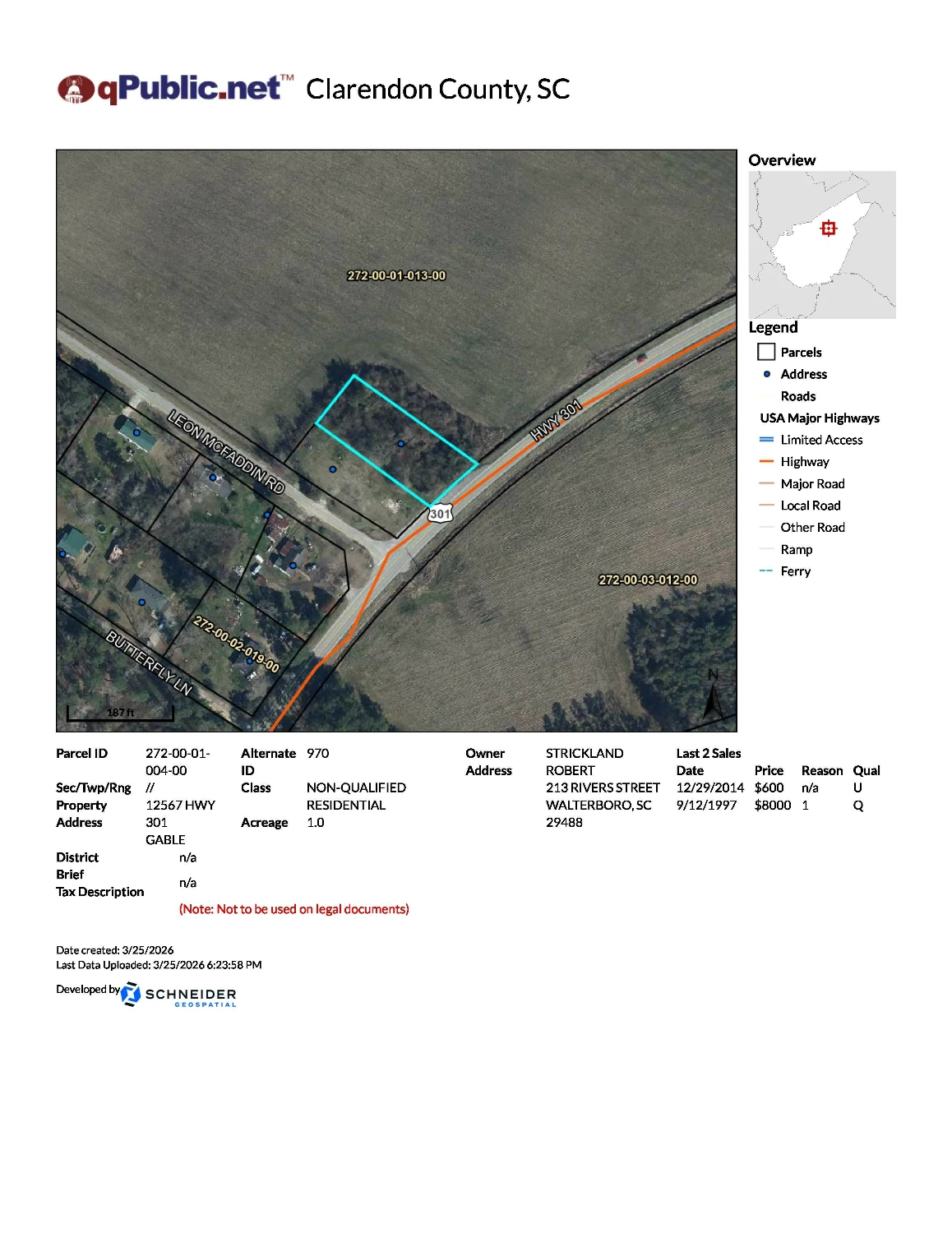Click the US 301 highway shield

pyautogui.click(x=441, y=514)
